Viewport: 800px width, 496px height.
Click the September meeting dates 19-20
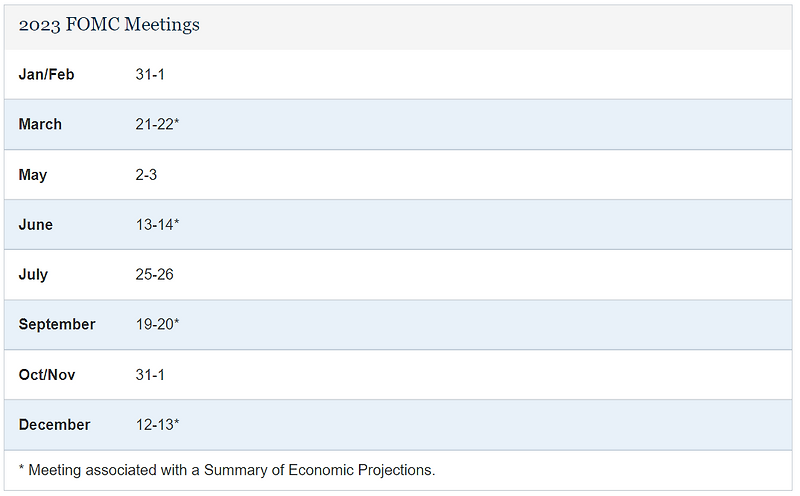(154, 324)
